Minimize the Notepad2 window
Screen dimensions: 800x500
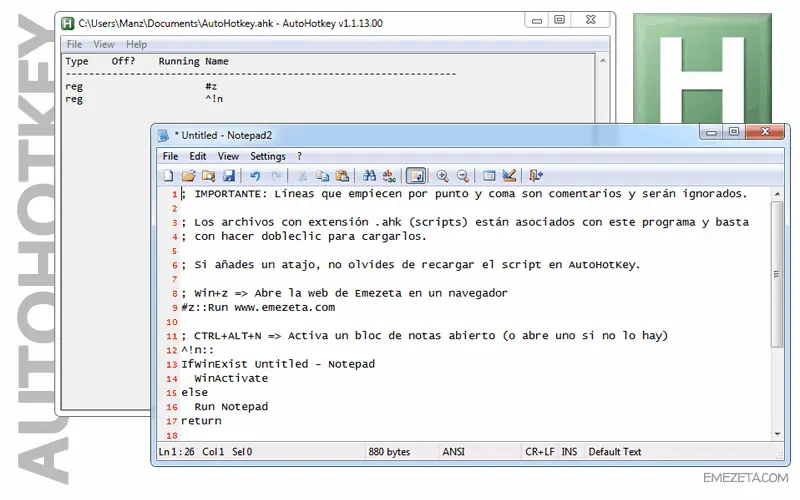[x=711, y=133]
